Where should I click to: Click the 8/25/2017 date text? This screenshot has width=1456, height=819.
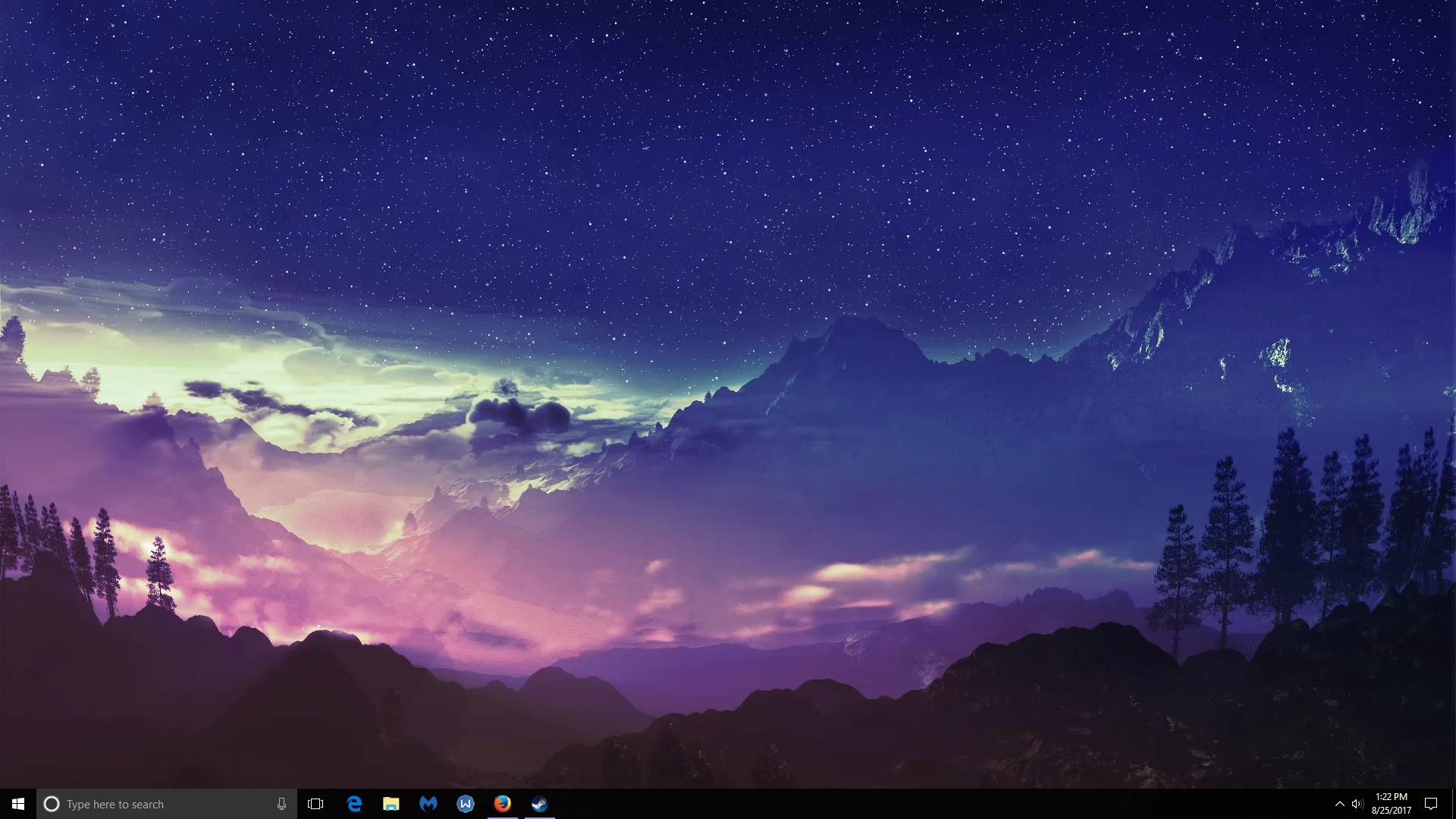pyautogui.click(x=1391, y=811)
